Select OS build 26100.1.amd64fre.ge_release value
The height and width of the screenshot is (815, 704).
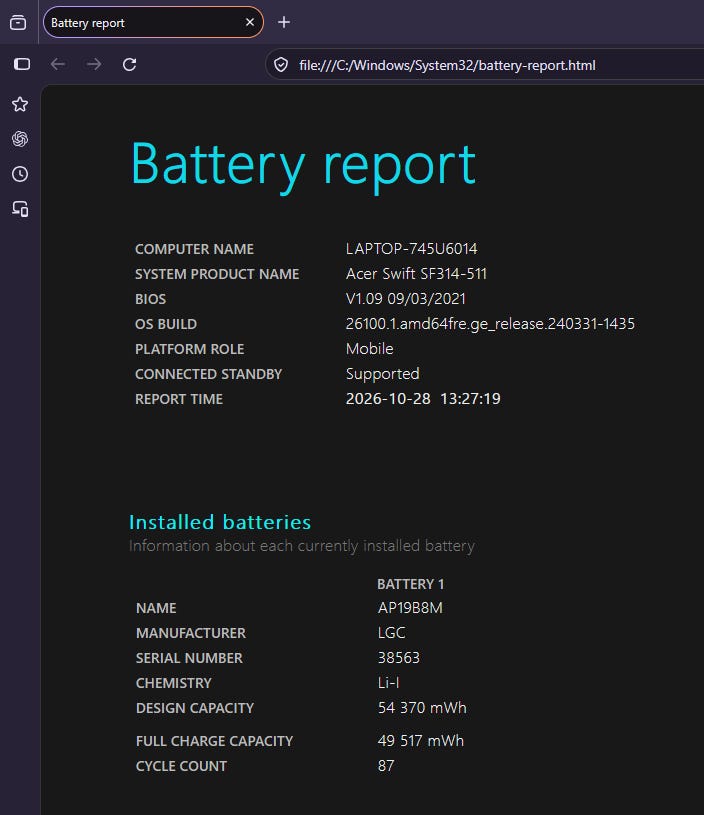490,324
